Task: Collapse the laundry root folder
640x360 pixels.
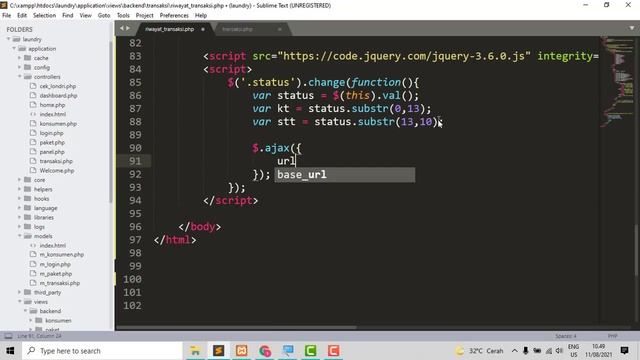Action: [8, 39]
